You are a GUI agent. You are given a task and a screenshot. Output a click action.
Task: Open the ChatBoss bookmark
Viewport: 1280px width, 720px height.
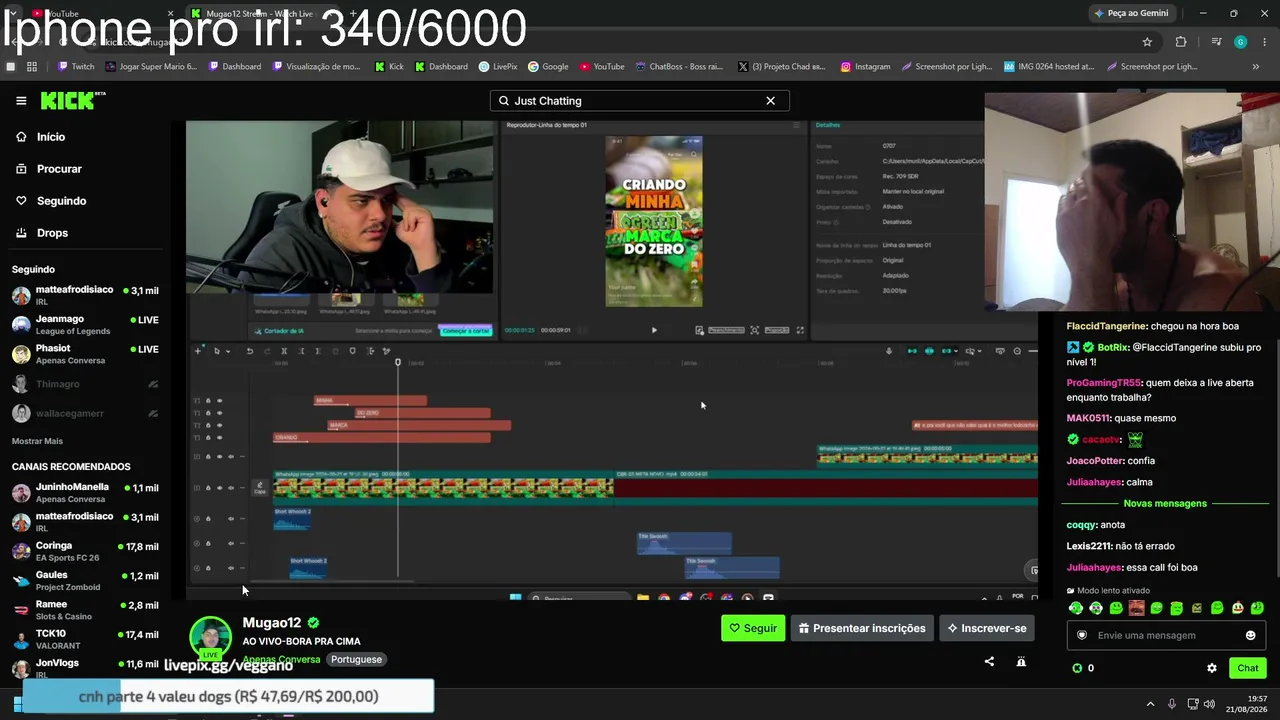[x=679, y=67]
